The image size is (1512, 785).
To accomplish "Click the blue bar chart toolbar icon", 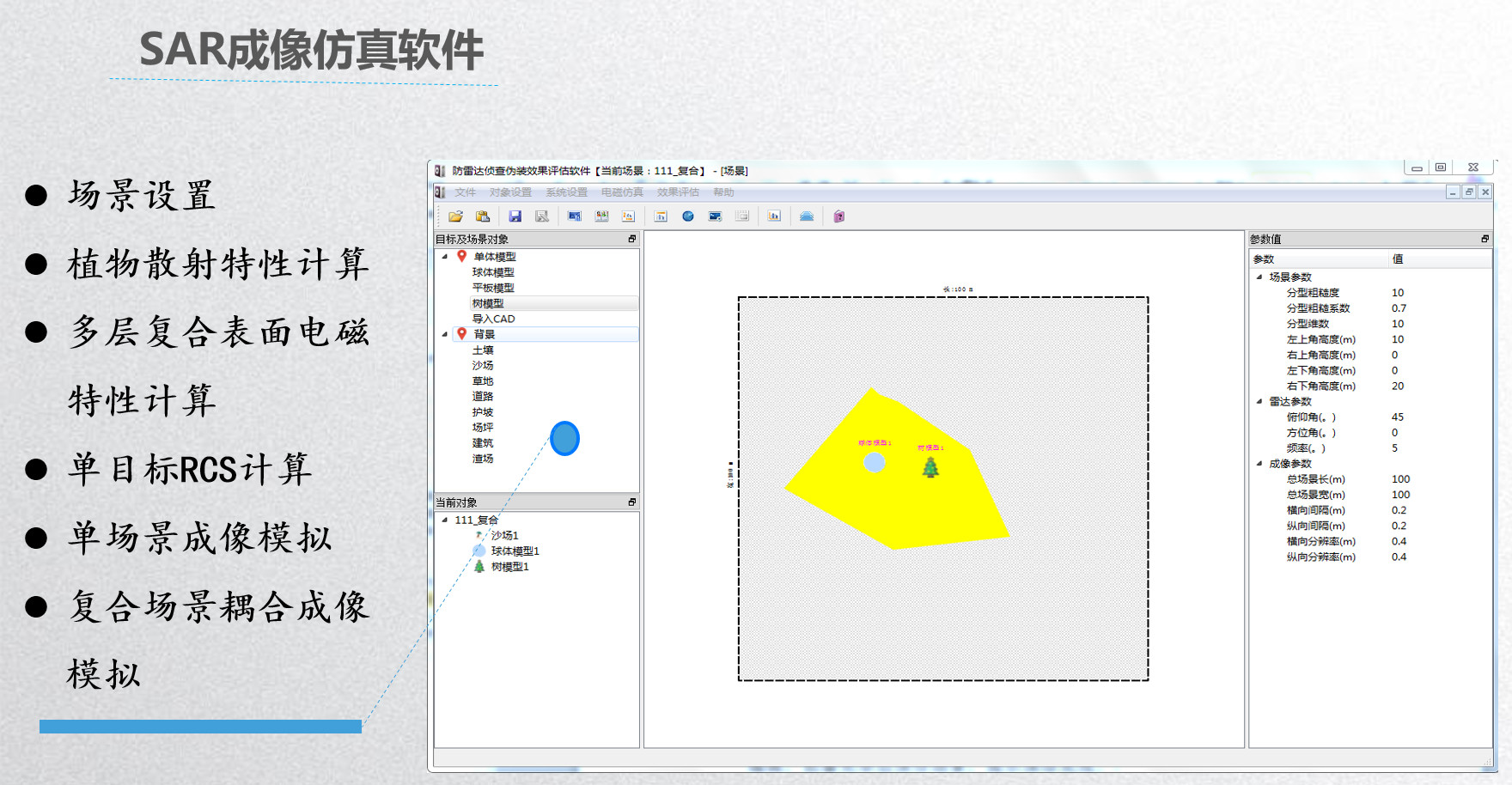I will tap(774, 216).
